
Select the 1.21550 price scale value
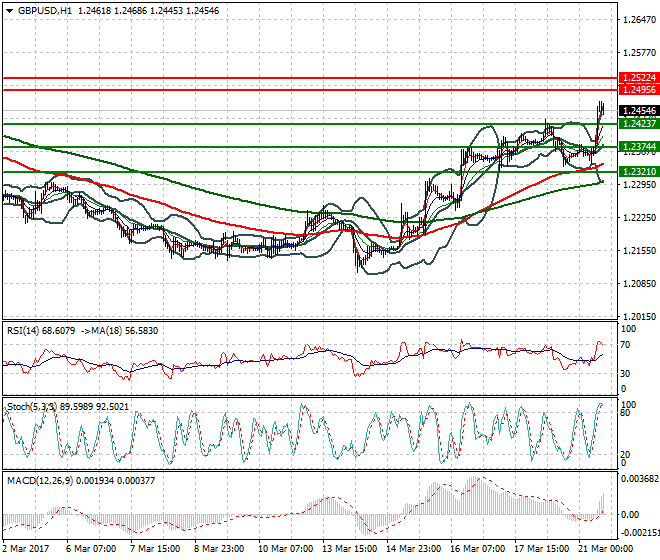click(x=639, y=251)
